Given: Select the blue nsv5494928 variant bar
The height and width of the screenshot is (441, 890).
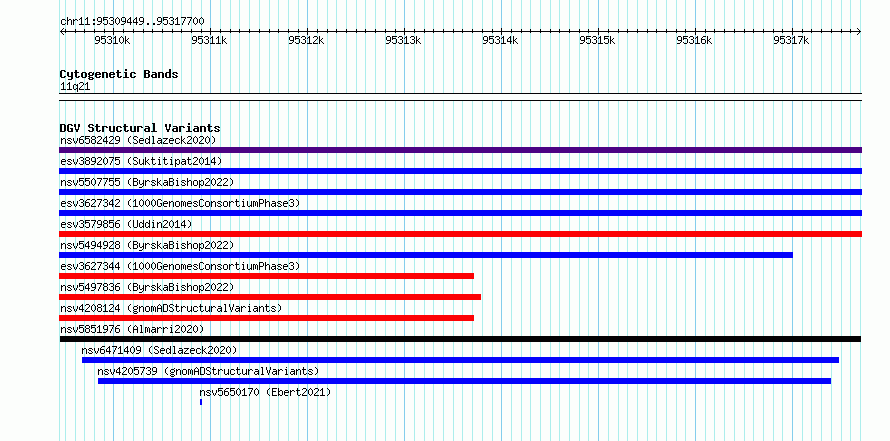Looking at the screenshot, I should tap(426, 255).
